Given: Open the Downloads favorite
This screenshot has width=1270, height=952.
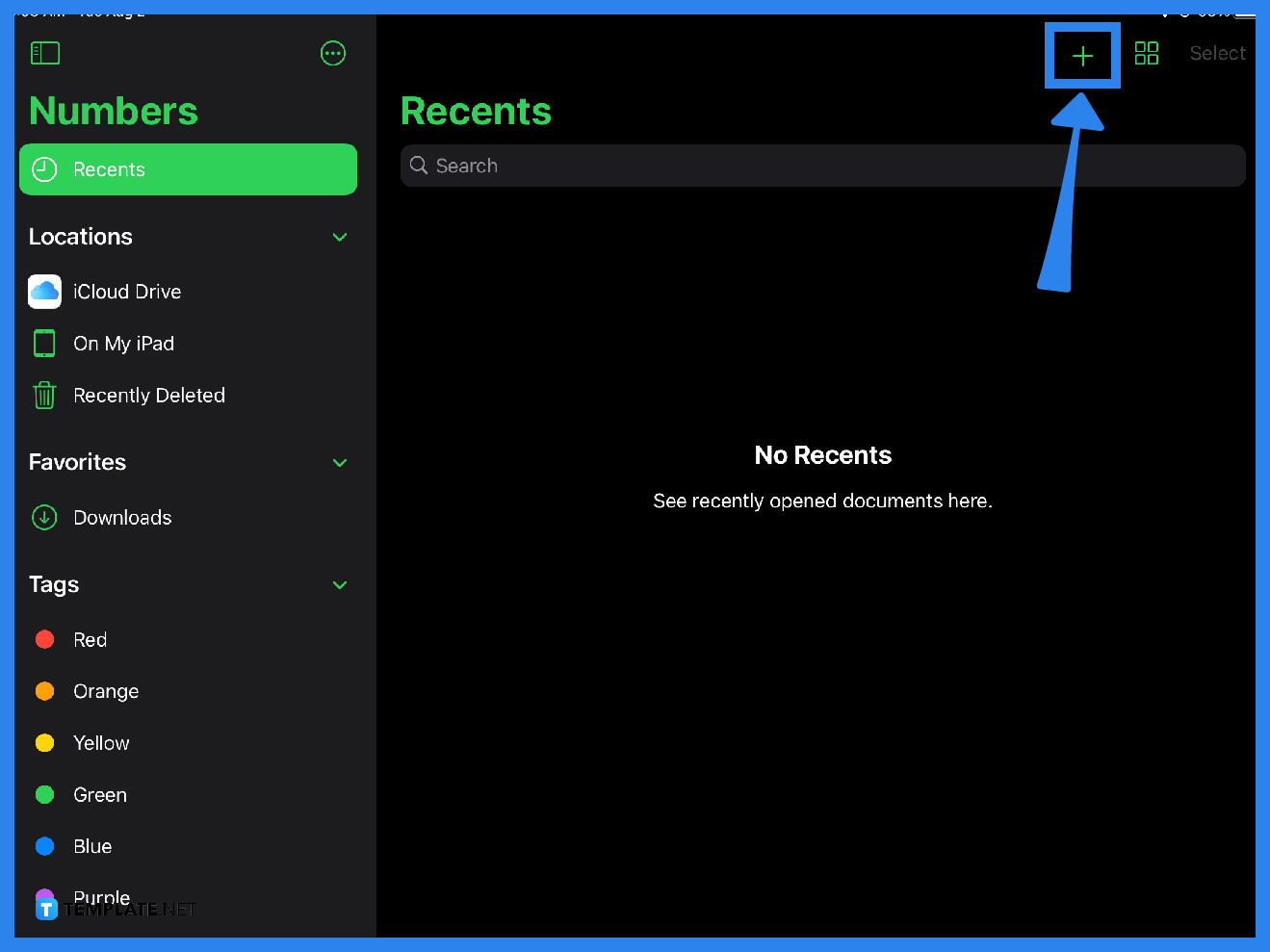Looking at the screenshot, I should coord(122,518).
